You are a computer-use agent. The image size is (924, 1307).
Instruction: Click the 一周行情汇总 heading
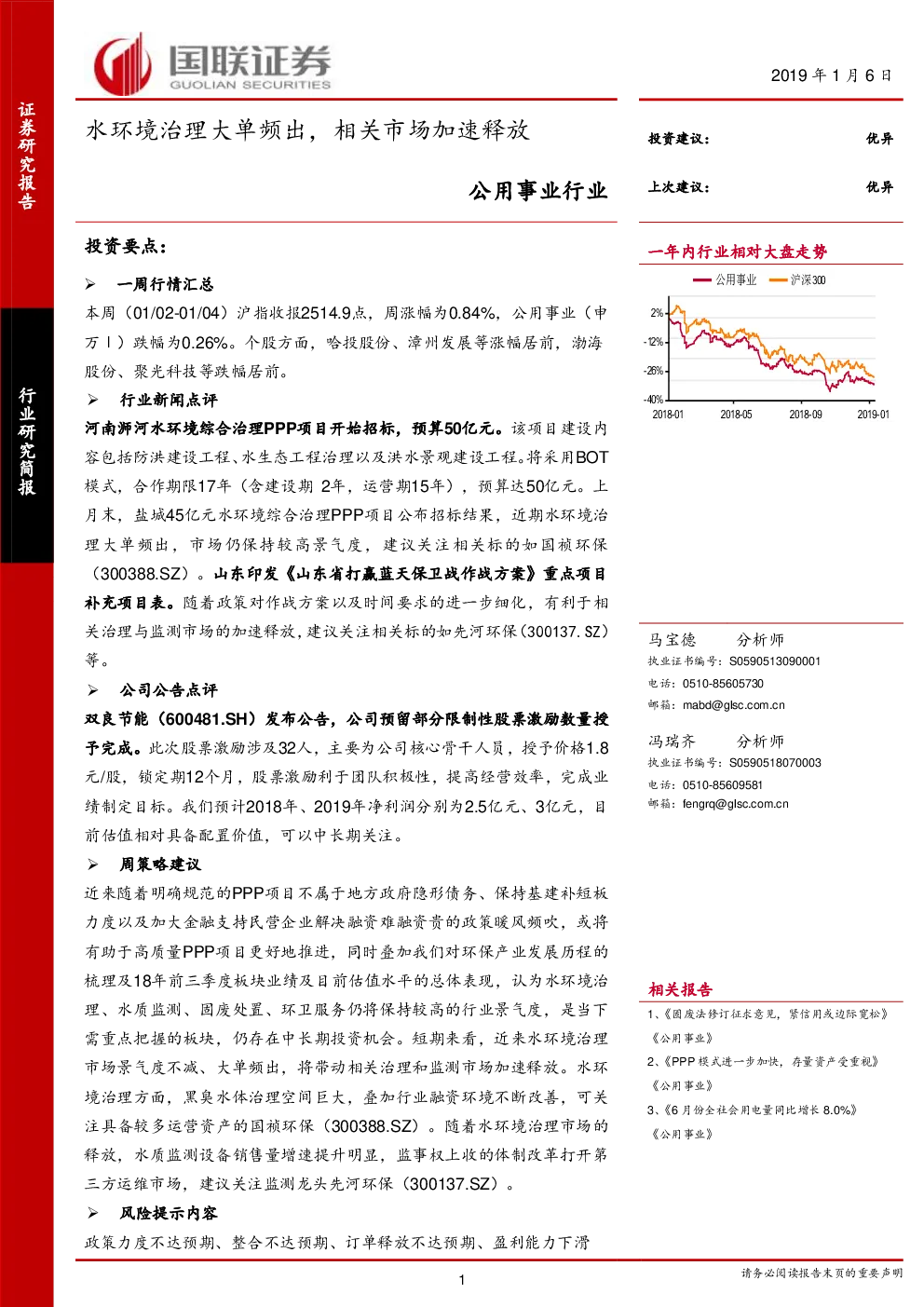click(166, 284)
